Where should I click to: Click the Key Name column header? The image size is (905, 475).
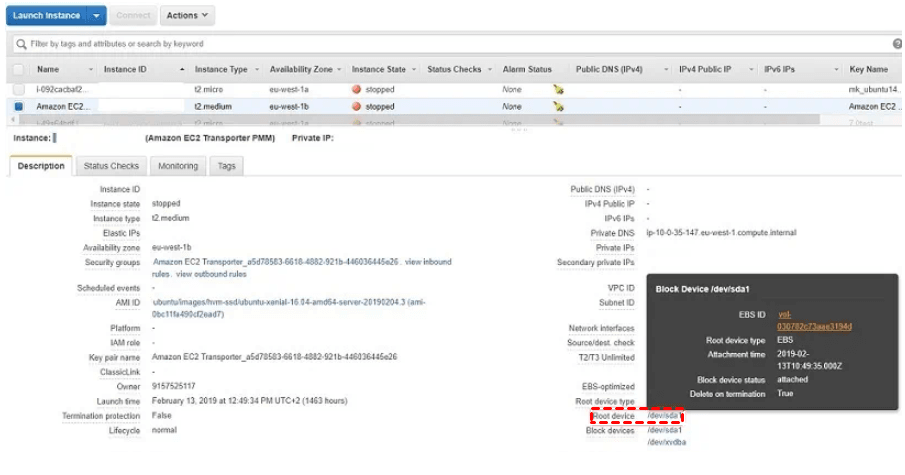[x=869, y=69]
